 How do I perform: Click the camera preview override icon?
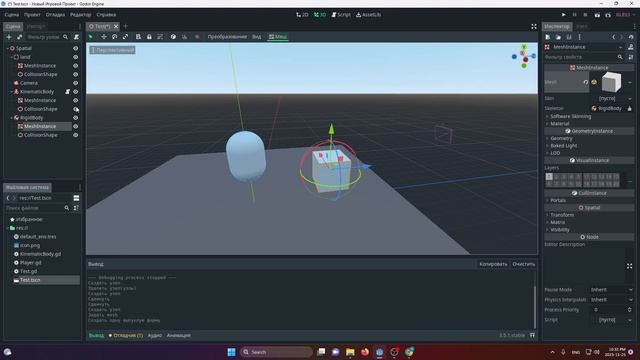coord(197,37)
